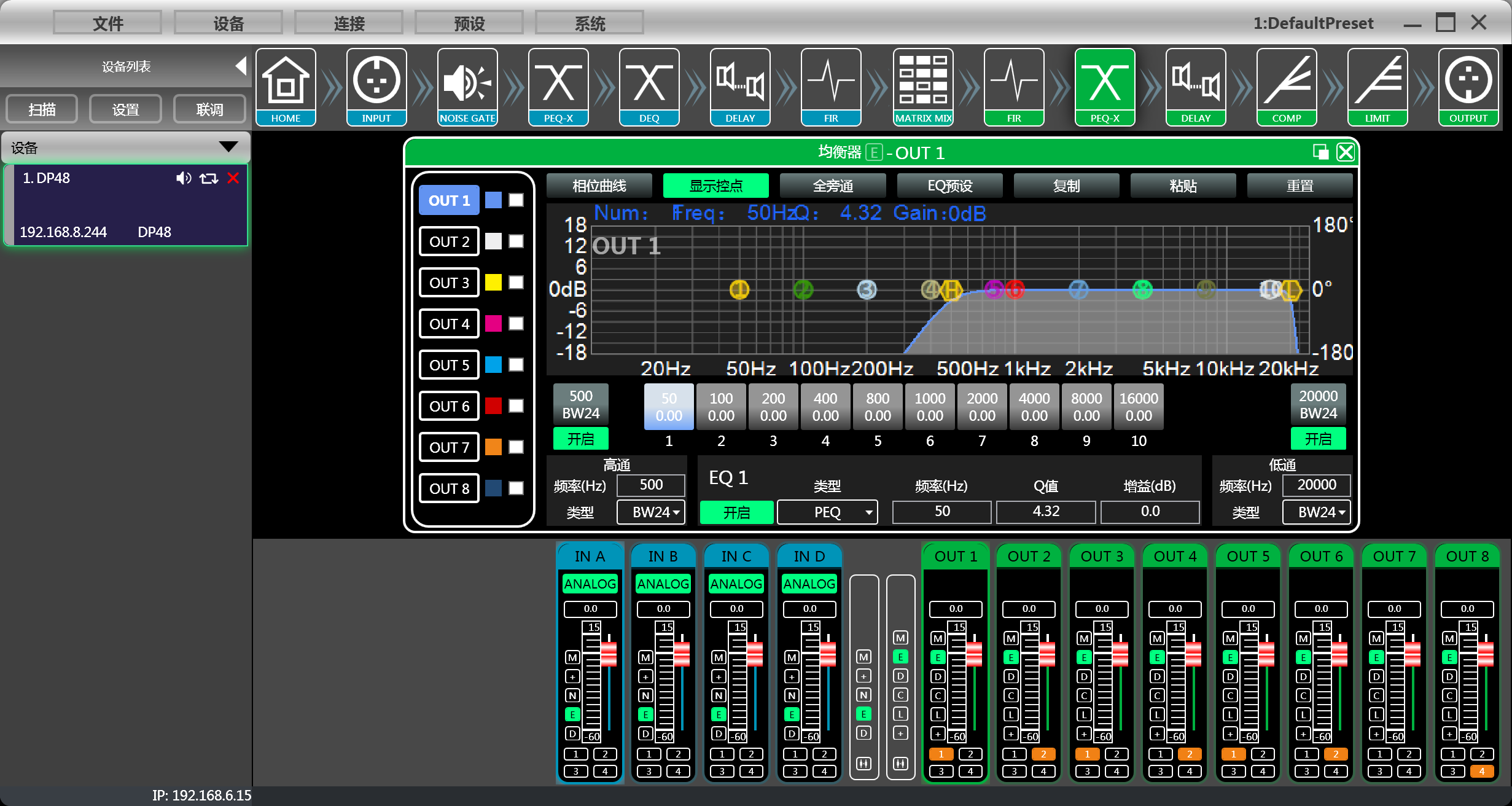The image size is (1512, 806).
Task: Toggle 显示控点 show control points
Action: [x=716, y=186]
